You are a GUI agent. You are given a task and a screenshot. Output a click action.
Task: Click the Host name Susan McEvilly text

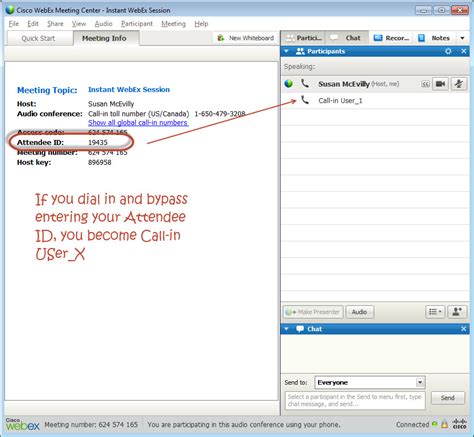111,104
